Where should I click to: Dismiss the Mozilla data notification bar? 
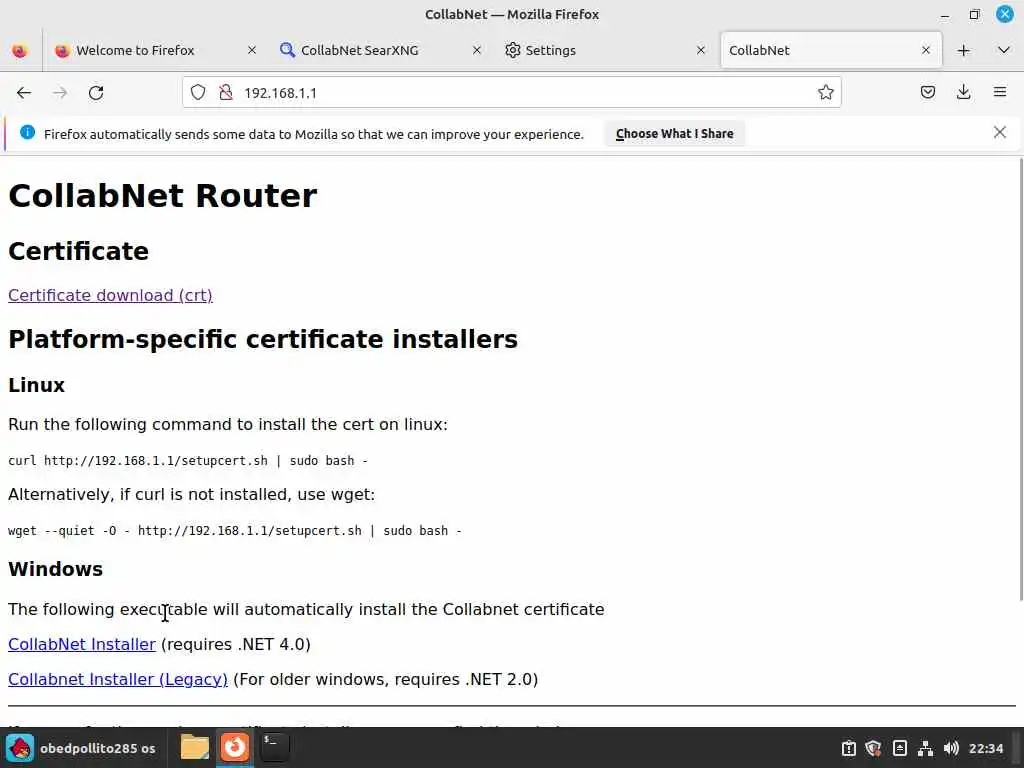(x=999, y=133)
